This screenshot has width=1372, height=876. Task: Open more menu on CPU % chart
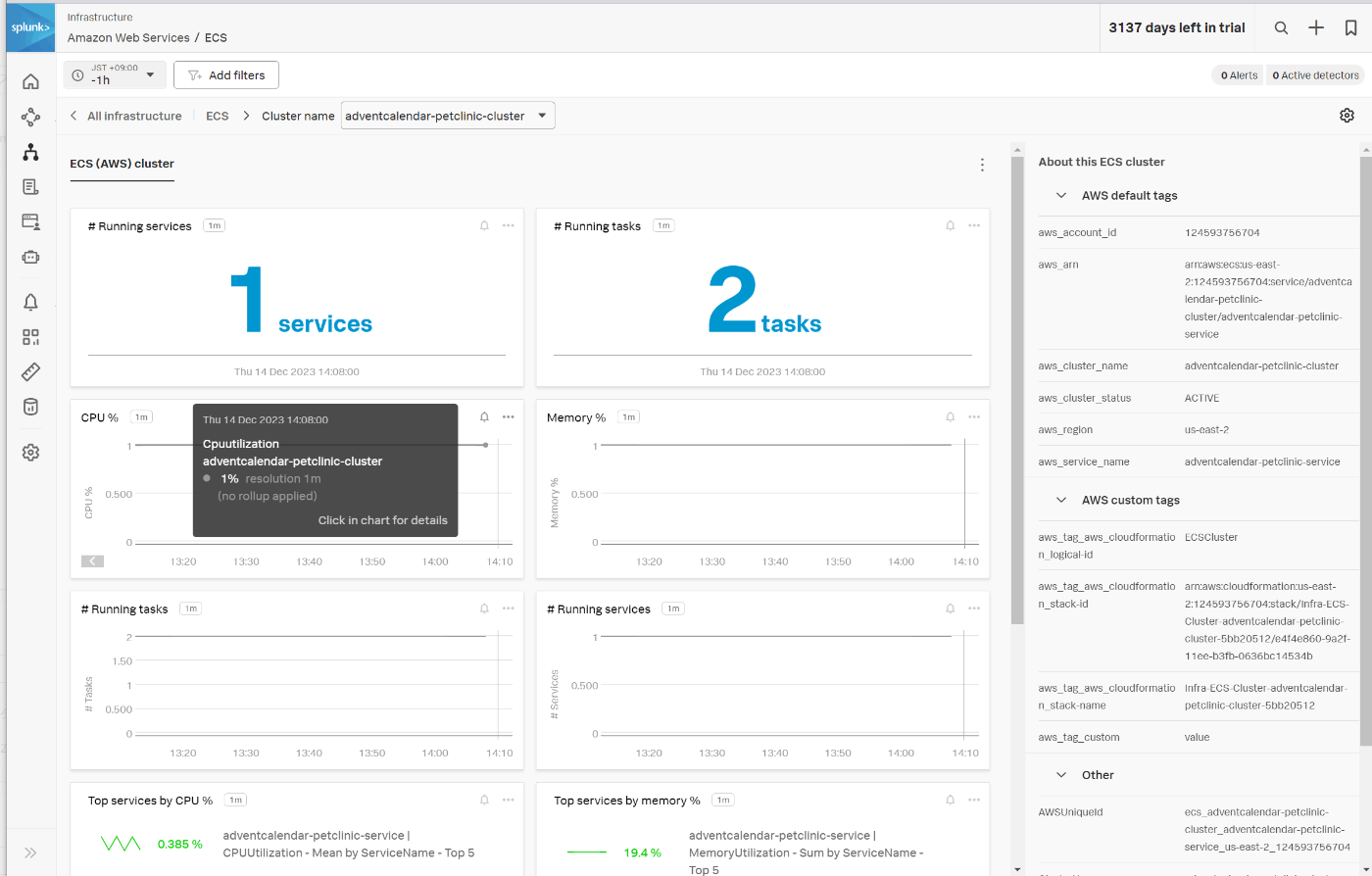(x=508, y=416)
